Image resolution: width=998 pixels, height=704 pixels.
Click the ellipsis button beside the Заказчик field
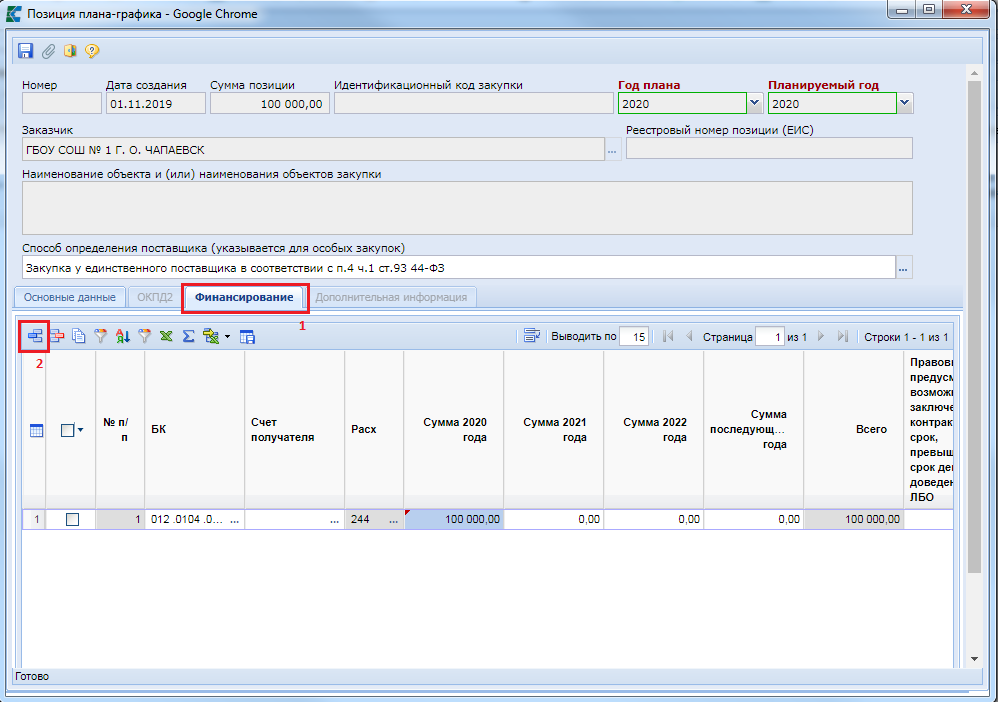612,150
